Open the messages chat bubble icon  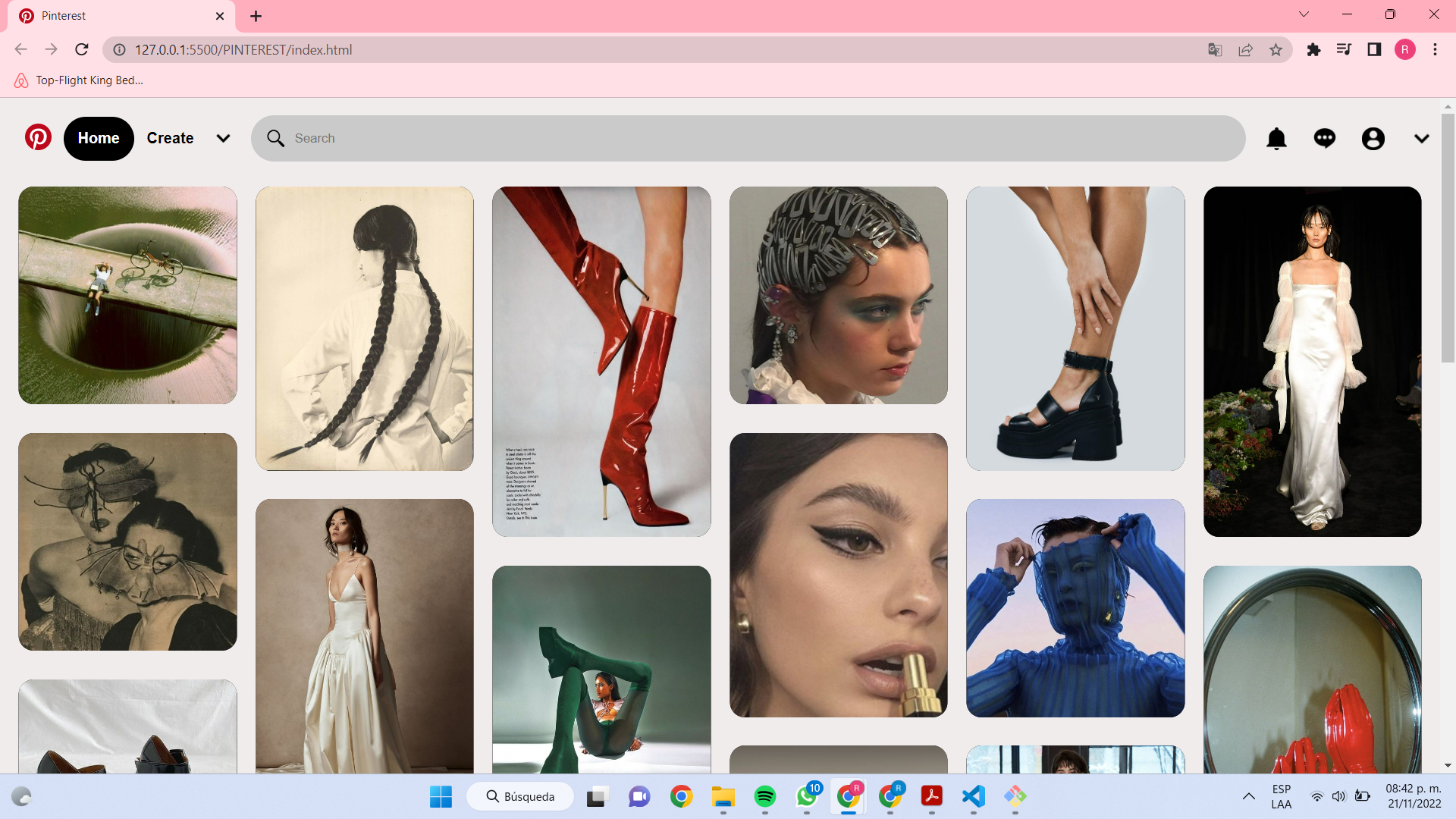1325,138
